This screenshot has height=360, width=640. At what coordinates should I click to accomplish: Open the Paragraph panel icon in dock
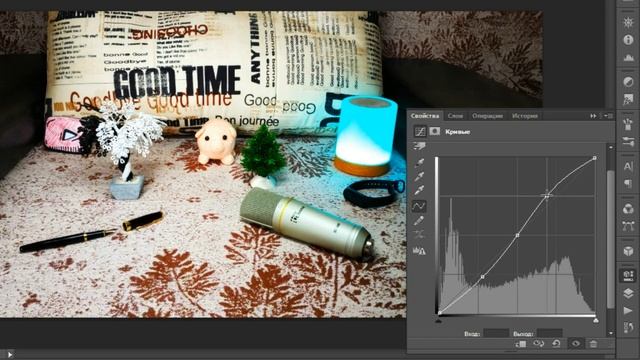click(628, 183)
